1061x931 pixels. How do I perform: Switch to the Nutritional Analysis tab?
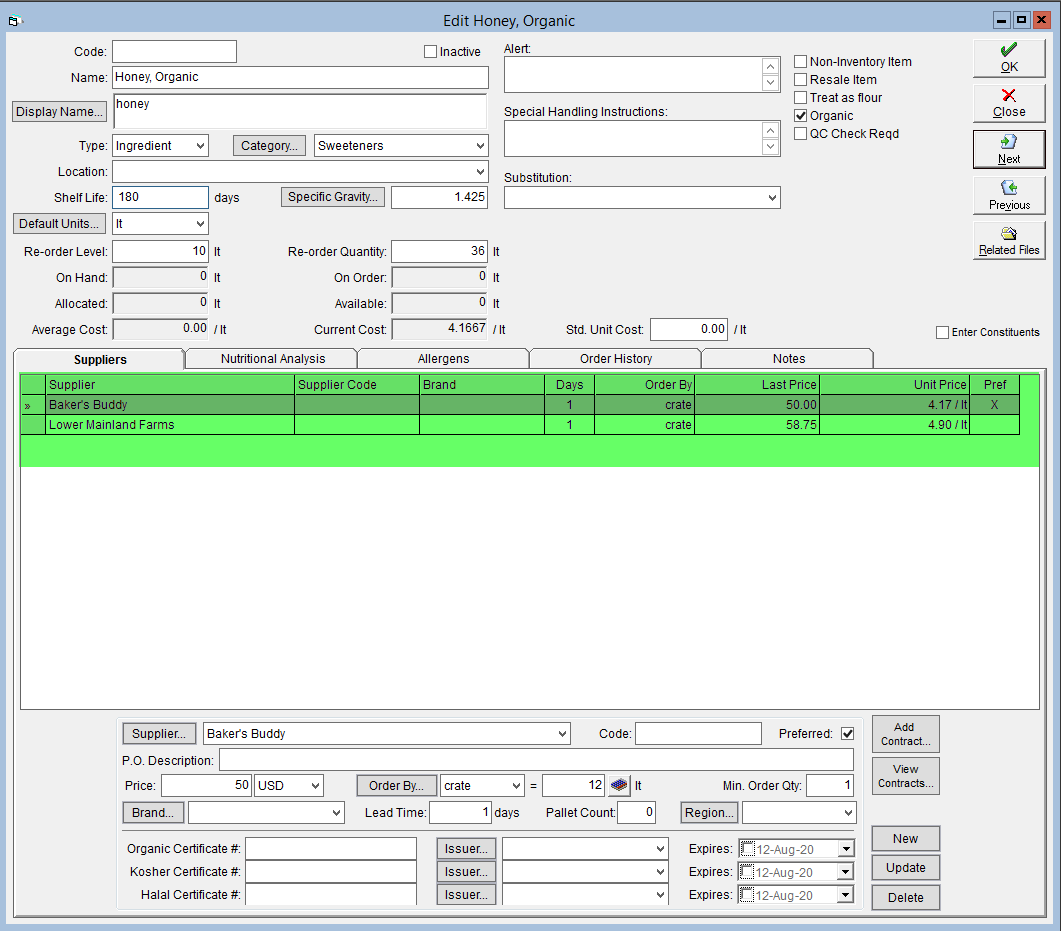(x=273, y=359)
